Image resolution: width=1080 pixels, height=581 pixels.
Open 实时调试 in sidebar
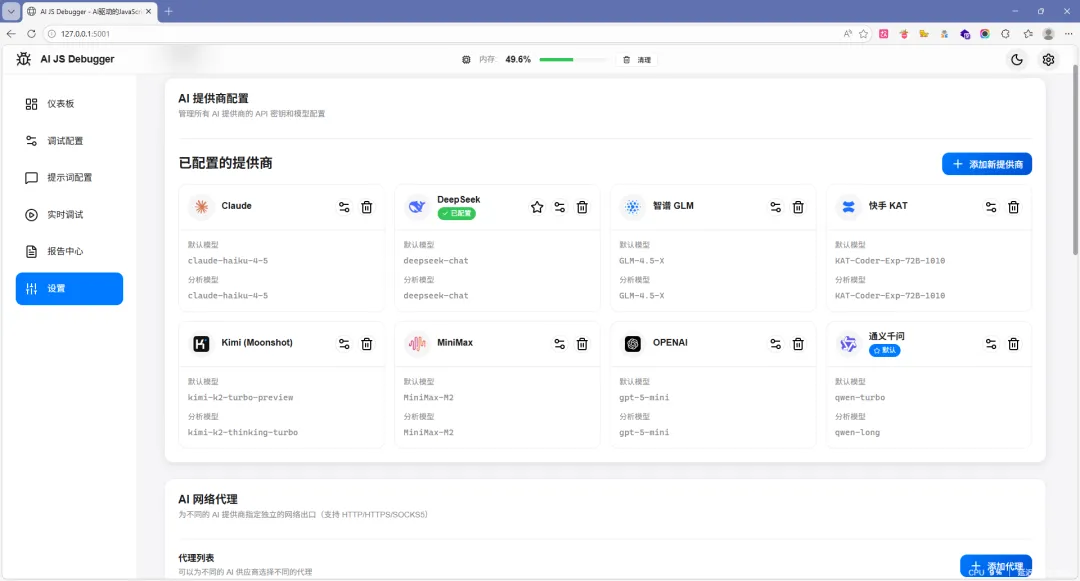[x=69, y=215]
